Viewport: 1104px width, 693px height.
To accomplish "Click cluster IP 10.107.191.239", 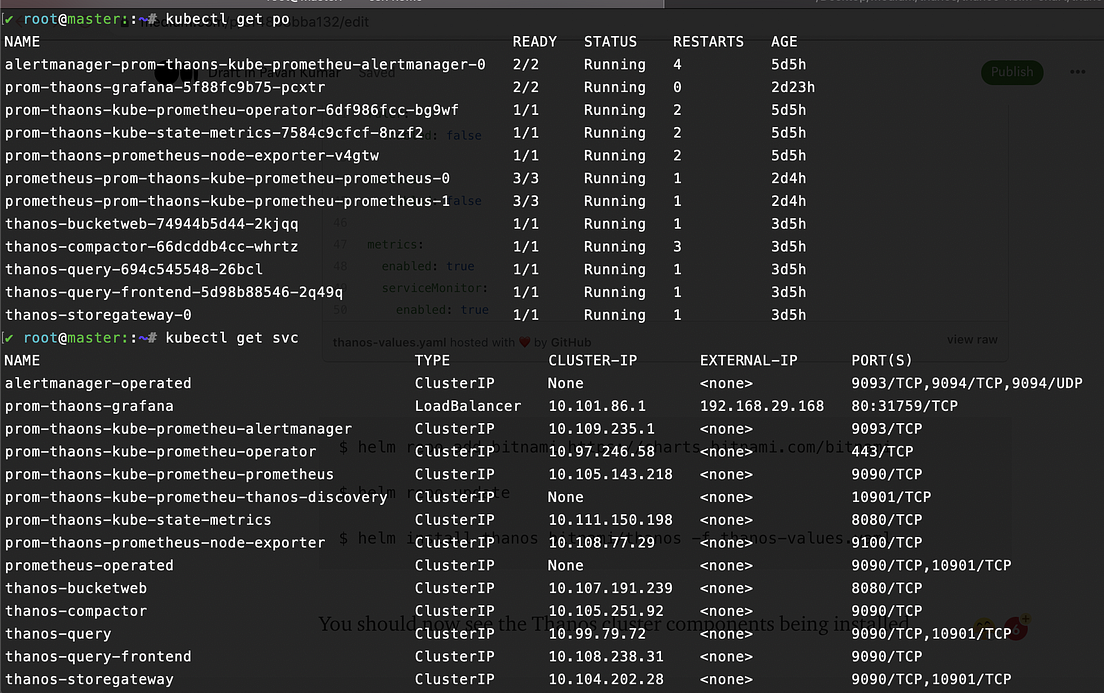I will (x=610, y=588).
